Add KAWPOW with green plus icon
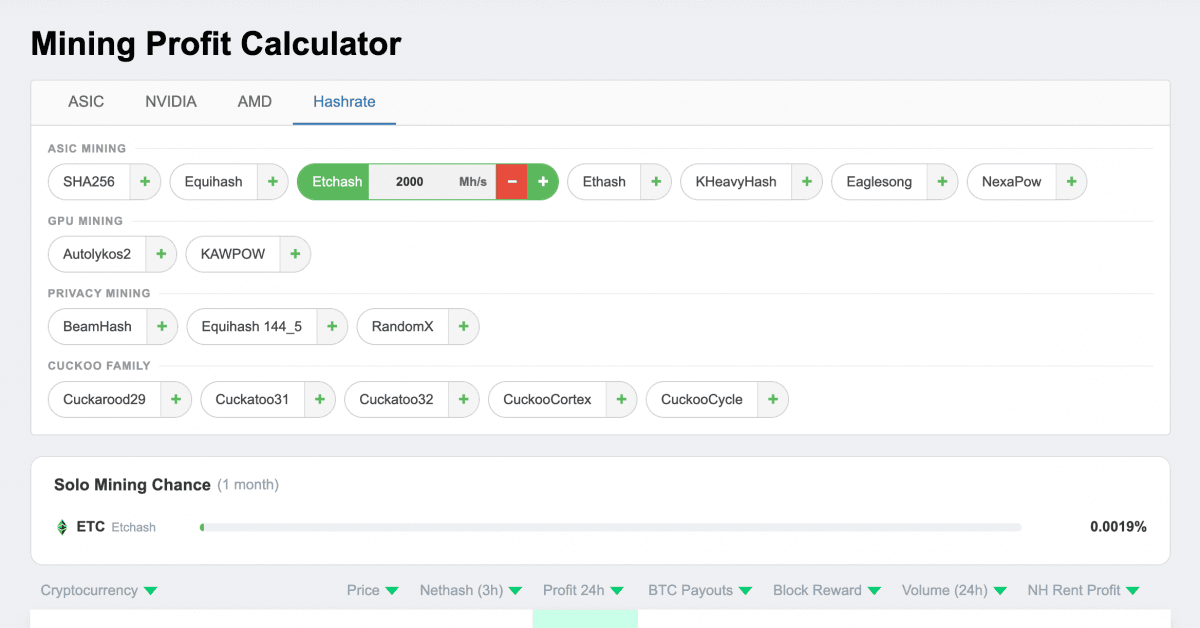 (295, 254)
